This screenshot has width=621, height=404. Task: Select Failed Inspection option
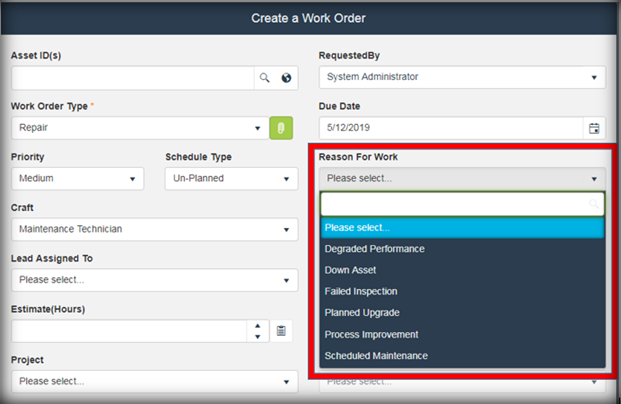tap(361, 291)
